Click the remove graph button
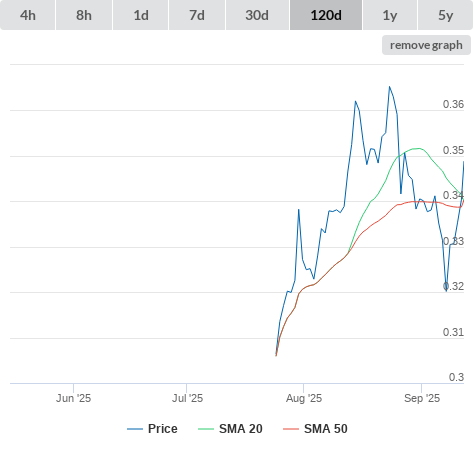 [426, 45]
